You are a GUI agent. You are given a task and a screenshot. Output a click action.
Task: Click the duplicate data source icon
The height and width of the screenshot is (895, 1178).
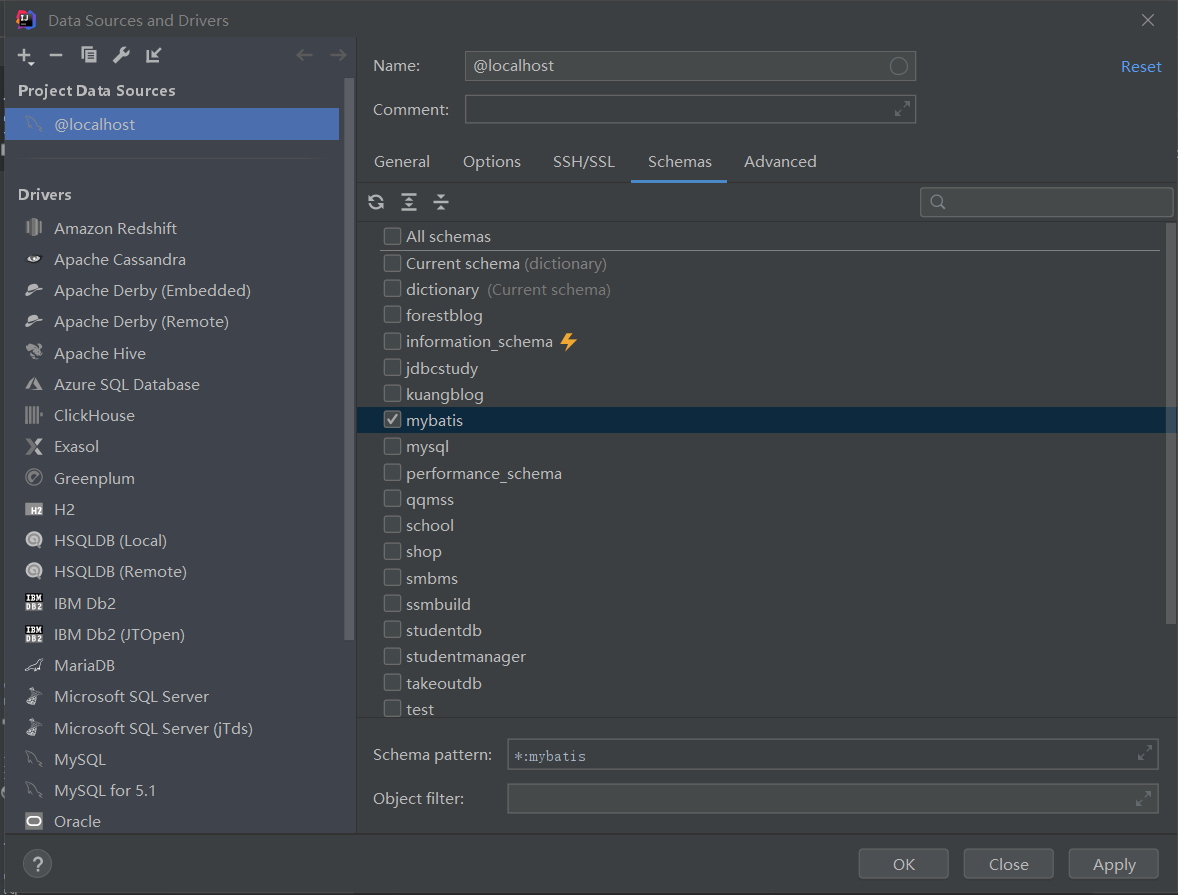pyautogui.click(x=89, y=55)
